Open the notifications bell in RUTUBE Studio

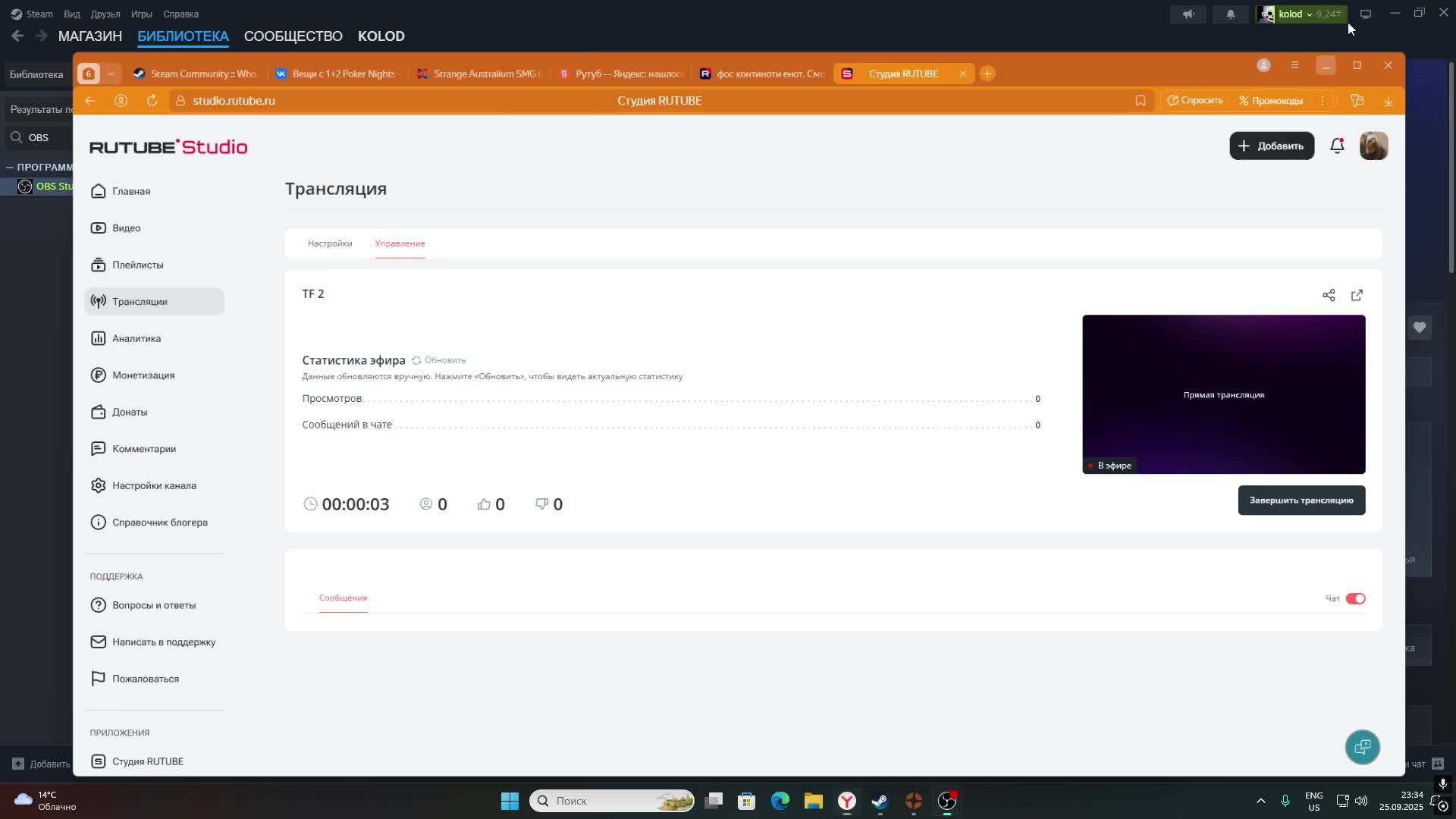(x=1337, y=146)
